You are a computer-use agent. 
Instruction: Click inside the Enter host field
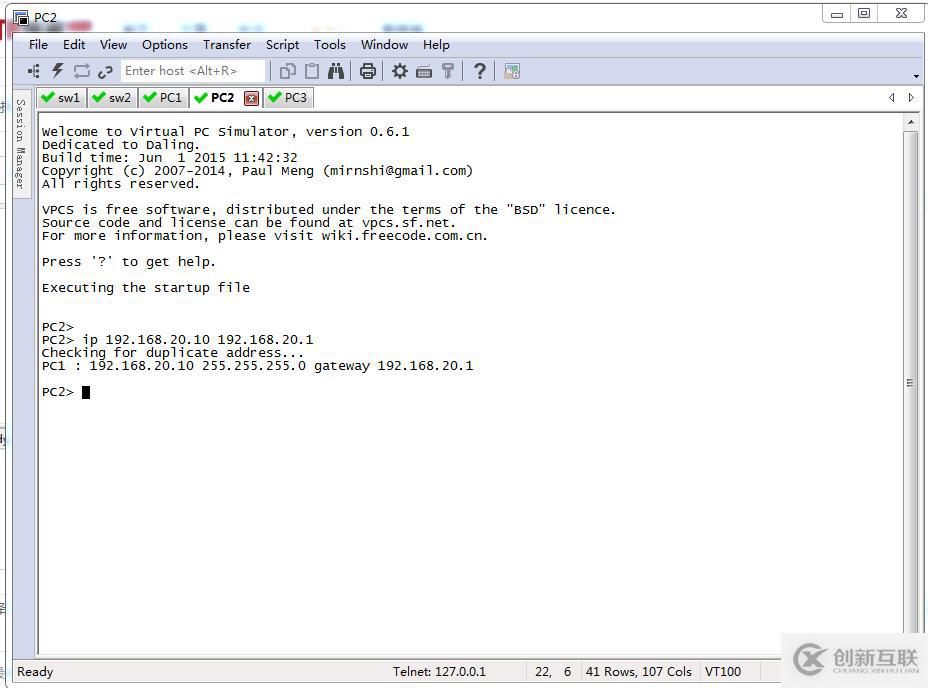coord(192,71)
